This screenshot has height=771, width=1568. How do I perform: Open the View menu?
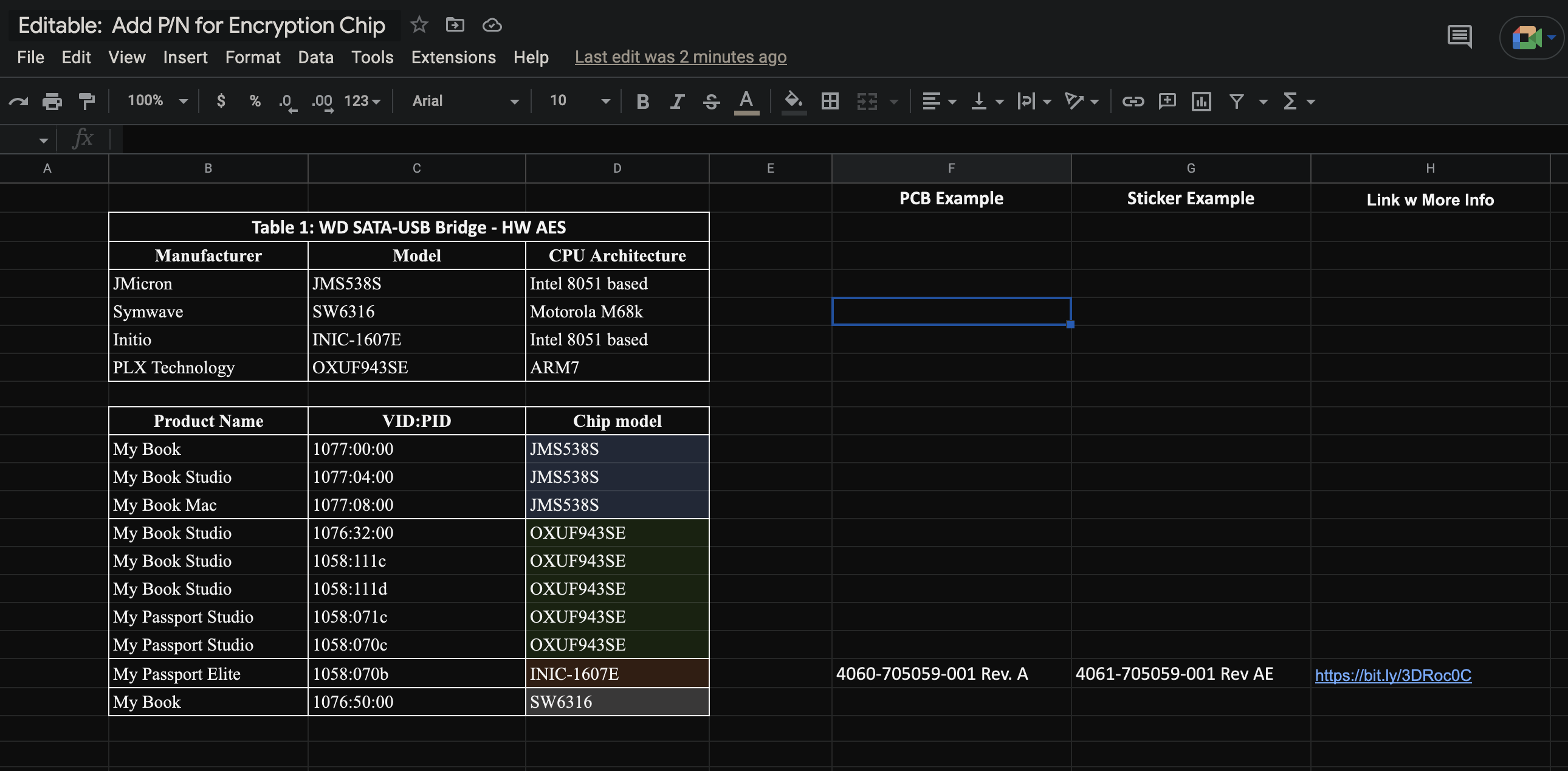point(126,57)
